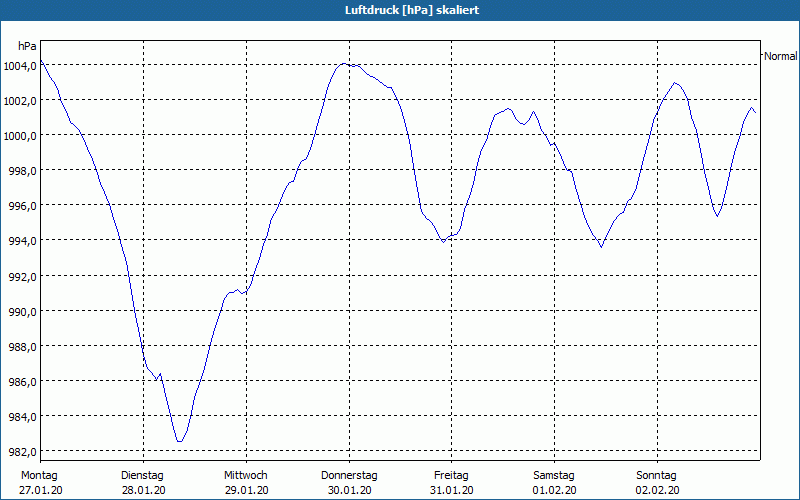
Task: Click the chart title 'Luftdruck [hPa] skaliert'
Action: pos(412,10)
